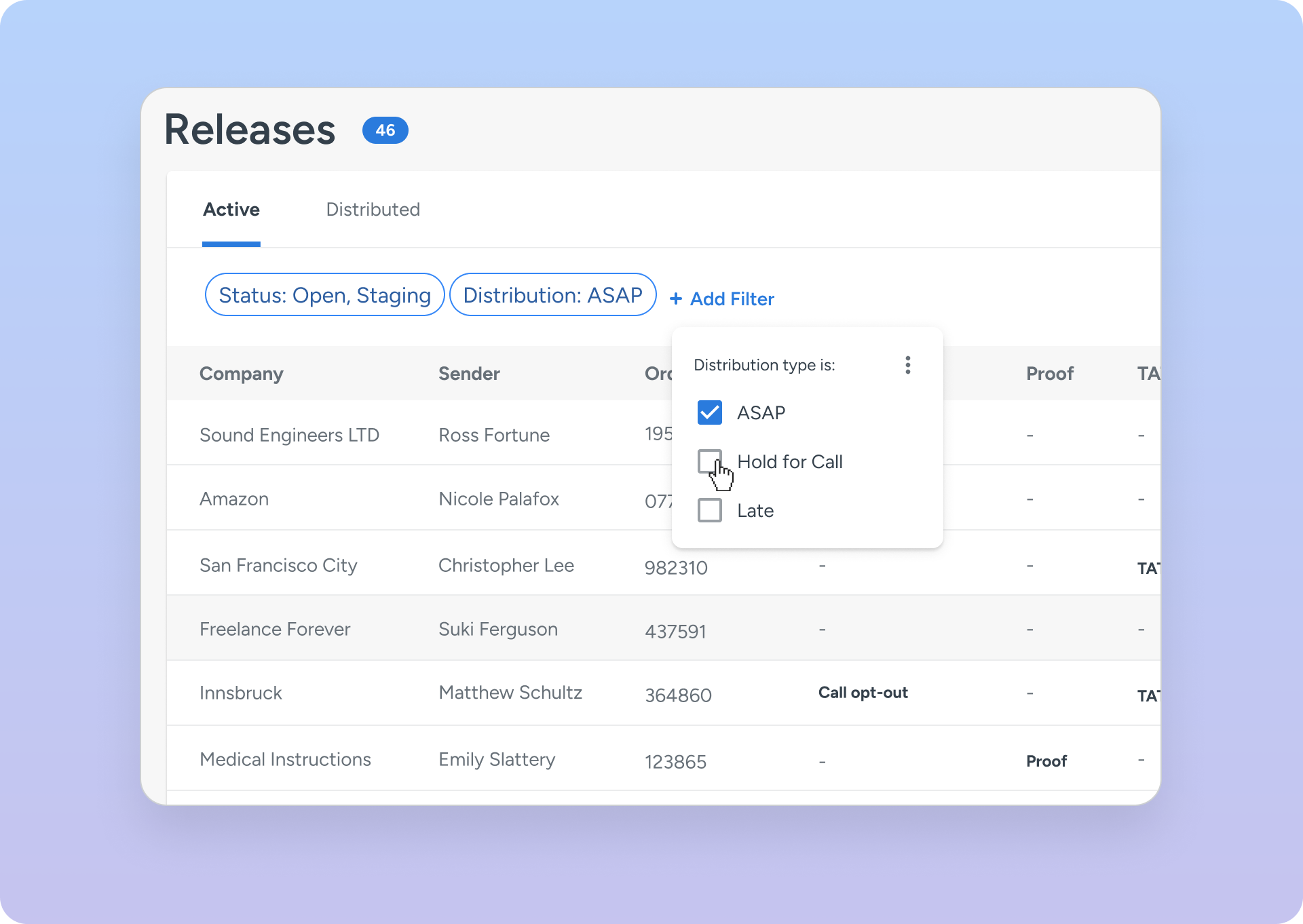Switch to the Distributed tab

point(373,210)
